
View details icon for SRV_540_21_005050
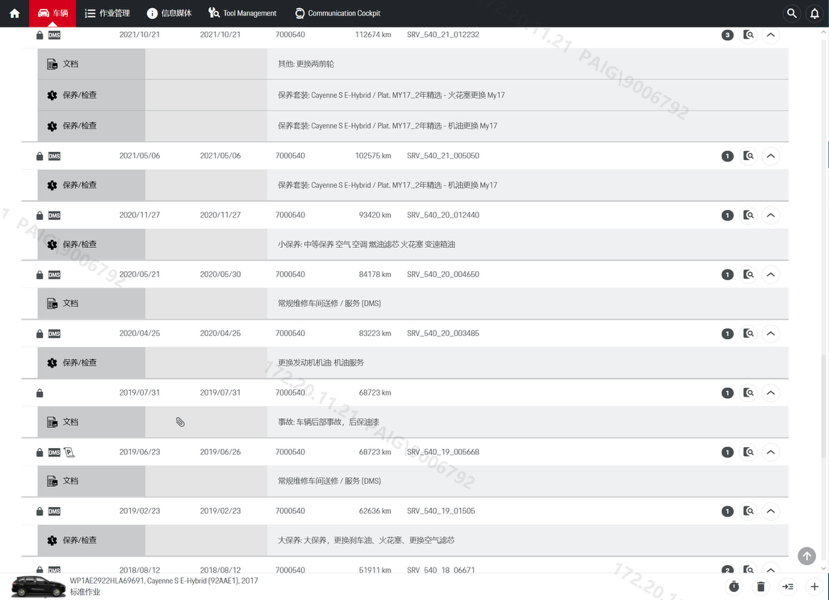coord(749,156)
